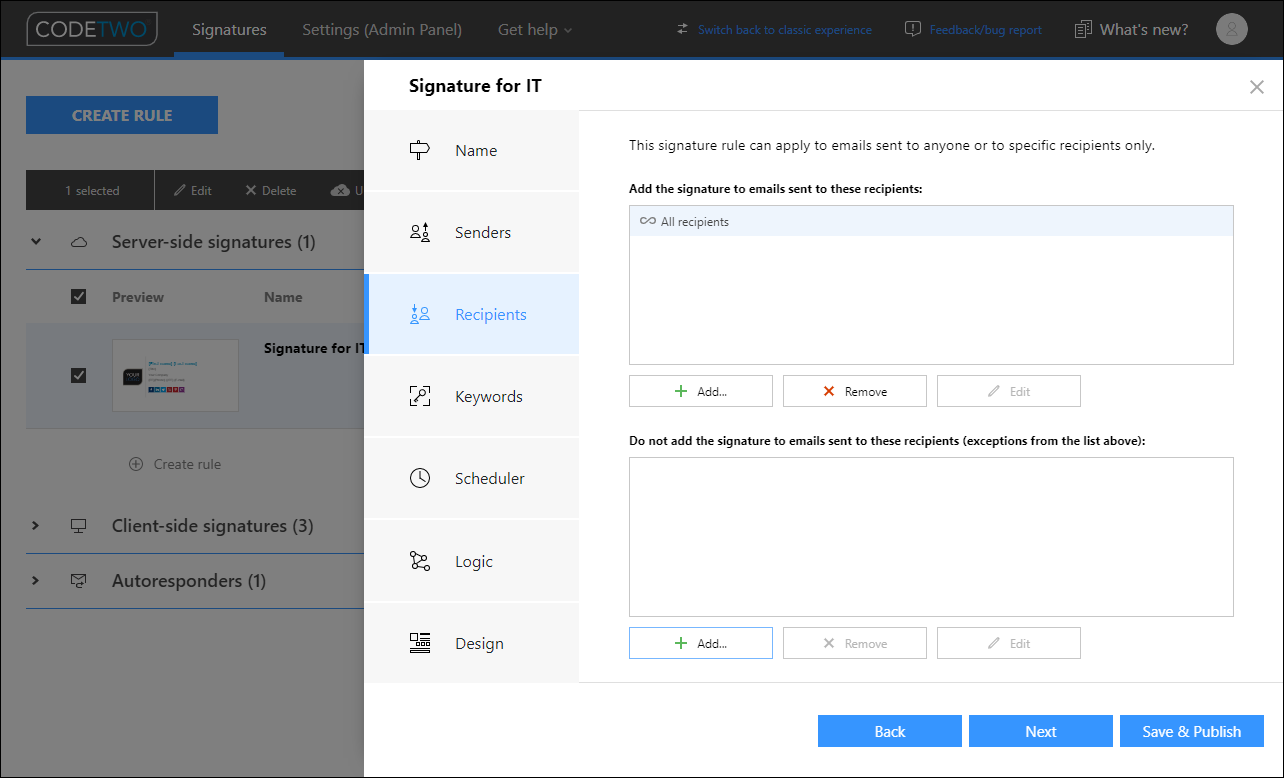1284x778 pixels.
Task: Click the Logic nodes icon
Action: click(420, 561)
